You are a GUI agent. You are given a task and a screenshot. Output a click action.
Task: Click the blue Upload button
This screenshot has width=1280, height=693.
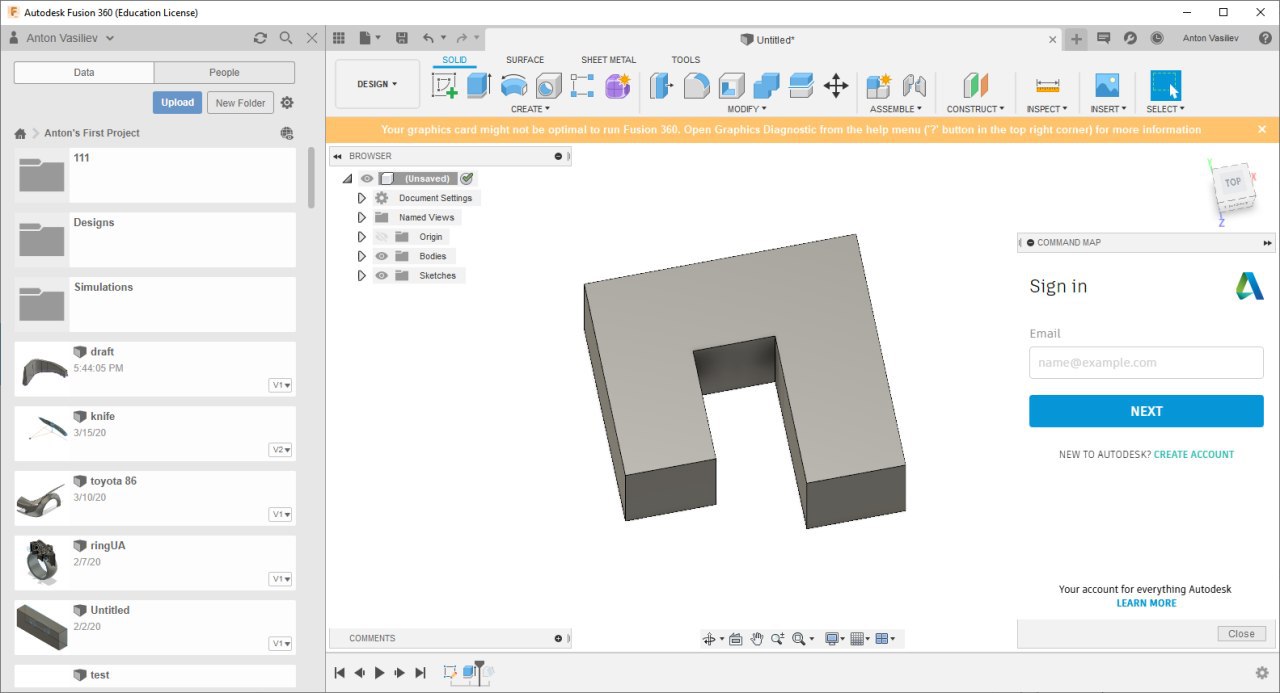tap(177, 103)
